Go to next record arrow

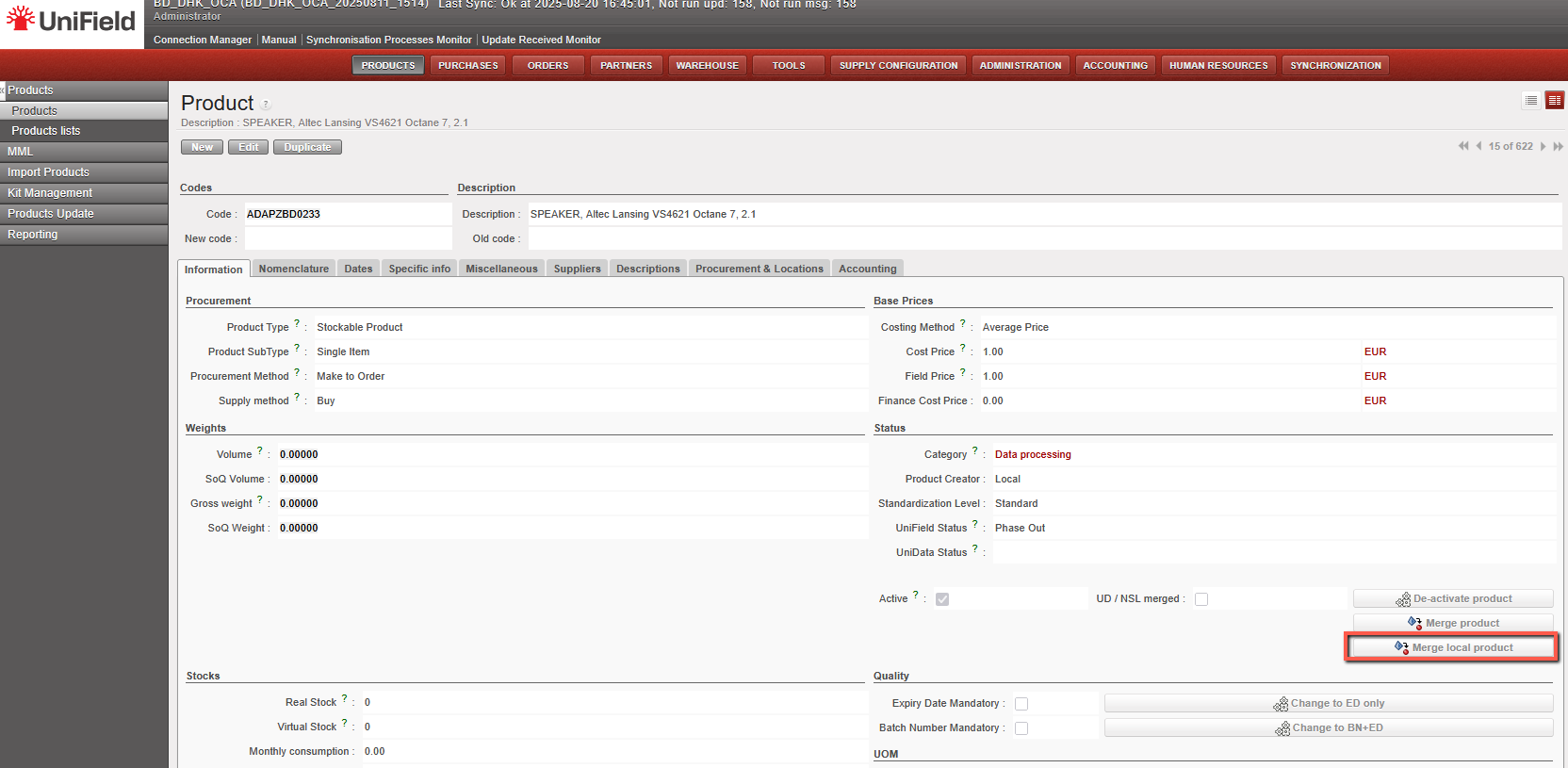click(1543, 146)
